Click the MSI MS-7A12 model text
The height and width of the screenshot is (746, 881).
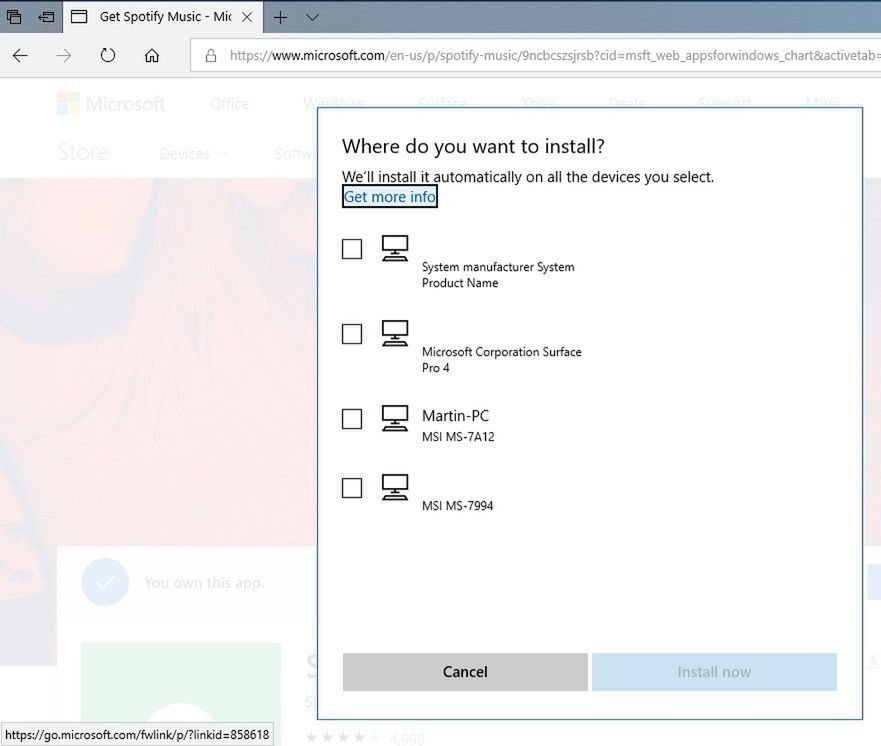tap(458, 436)
